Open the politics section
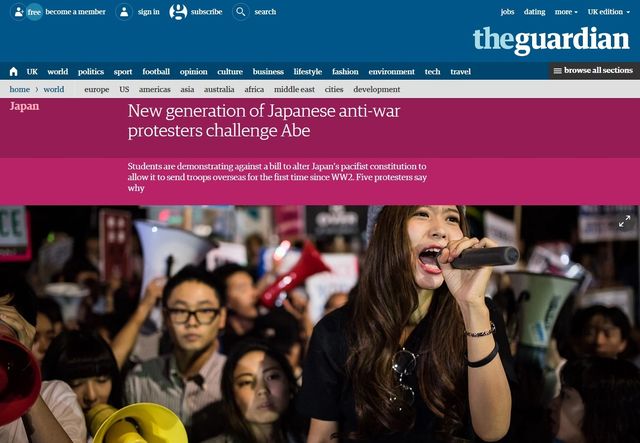The width and height of the screenshot is (640, 443). tap(91, 72)
